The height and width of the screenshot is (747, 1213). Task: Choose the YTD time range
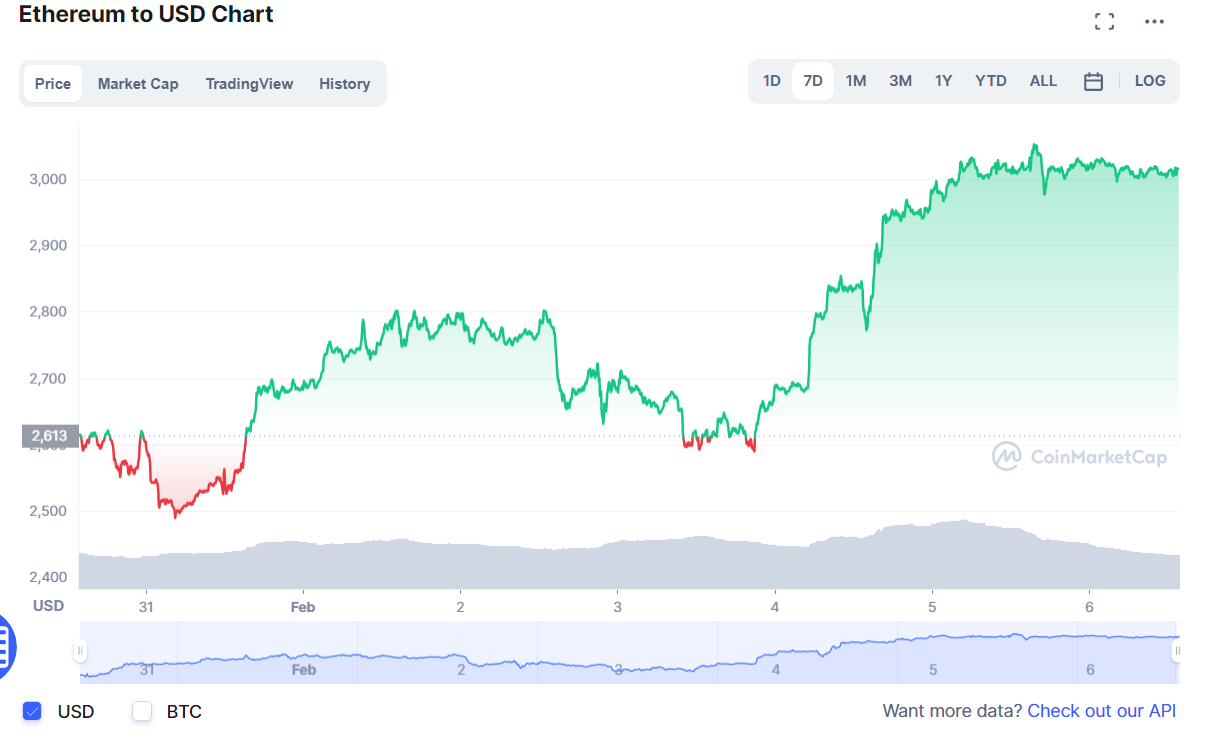[x=991, y=81]
